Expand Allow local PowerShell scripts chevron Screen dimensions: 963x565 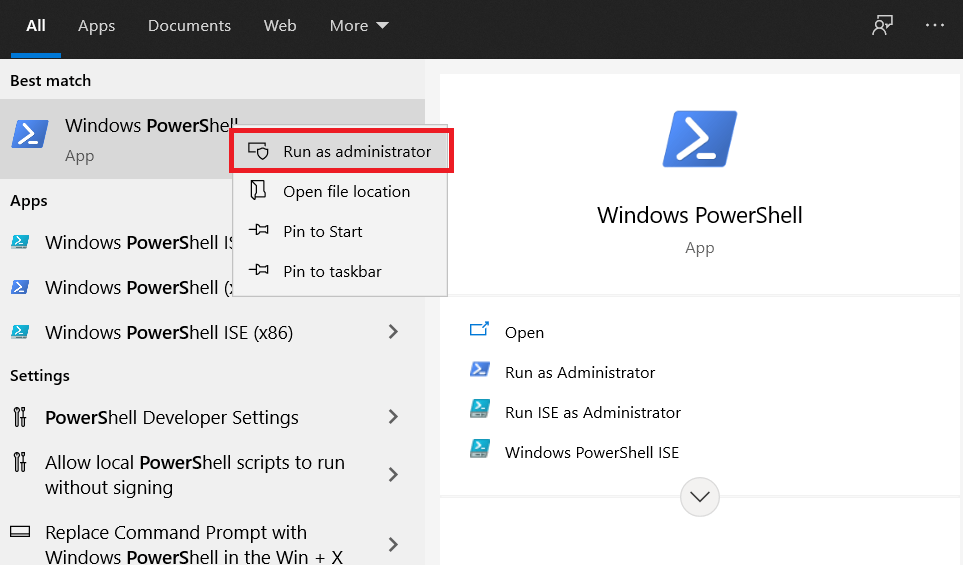coord(393,474)
